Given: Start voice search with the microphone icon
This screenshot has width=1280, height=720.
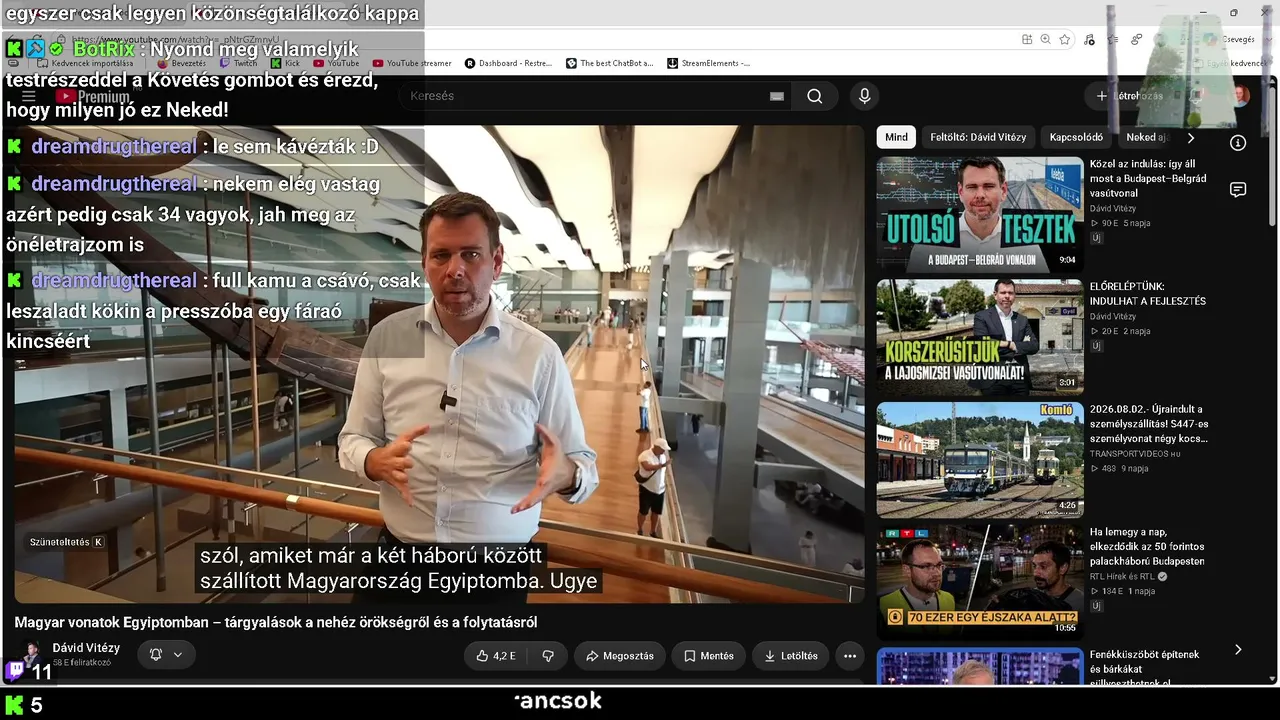Looking at the screenshot, I should tap(865, 96).
